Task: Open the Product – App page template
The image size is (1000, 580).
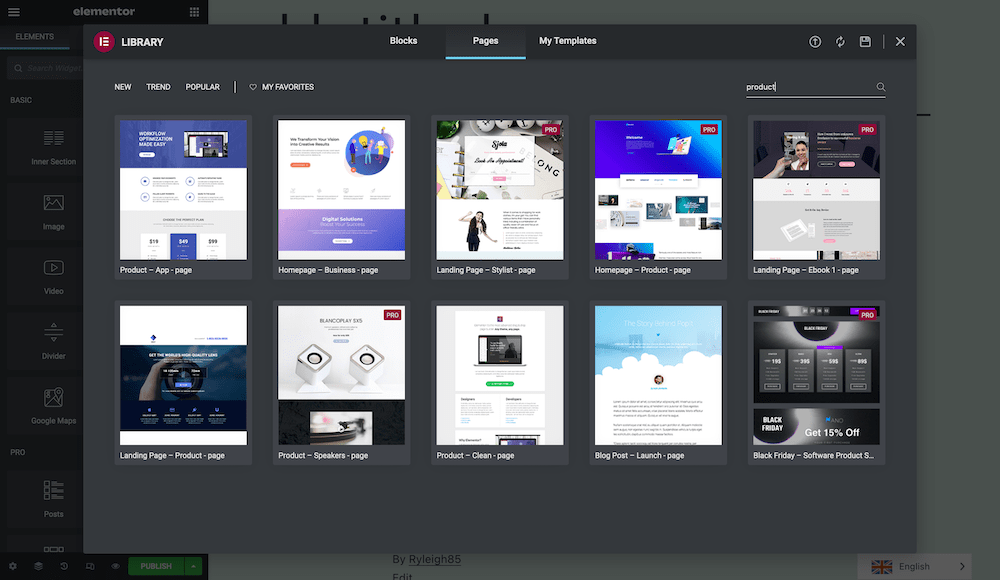Action: point(183,197)
